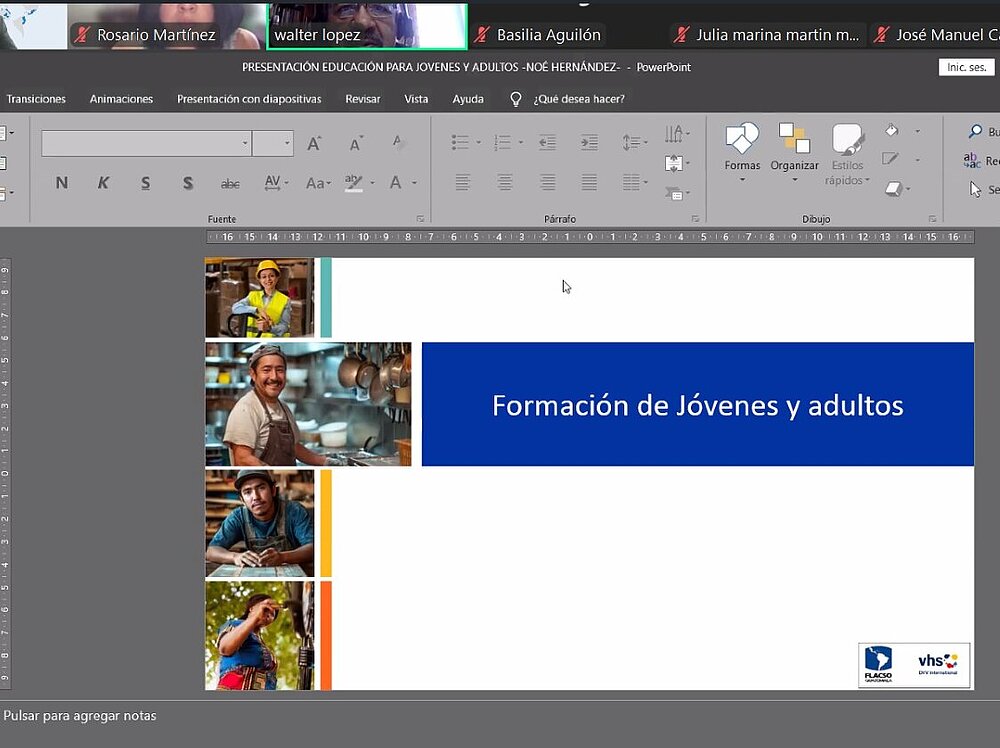
Task: Open the font size dropdown
Action: coord(287,144)
